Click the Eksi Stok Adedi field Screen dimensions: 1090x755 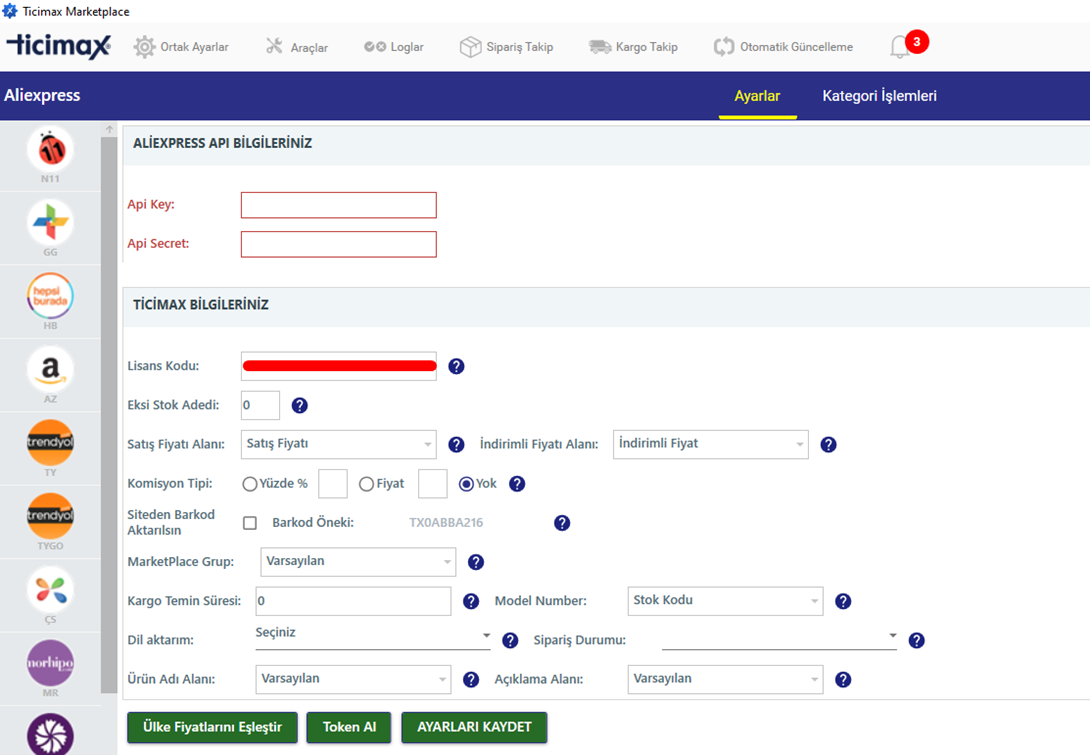pos(261,405)
